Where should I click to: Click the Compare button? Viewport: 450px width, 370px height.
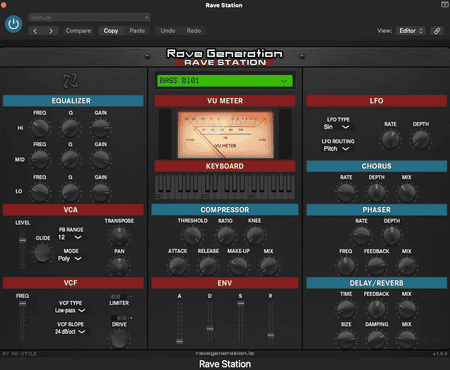pyautogui.click(x=78, y=31)
